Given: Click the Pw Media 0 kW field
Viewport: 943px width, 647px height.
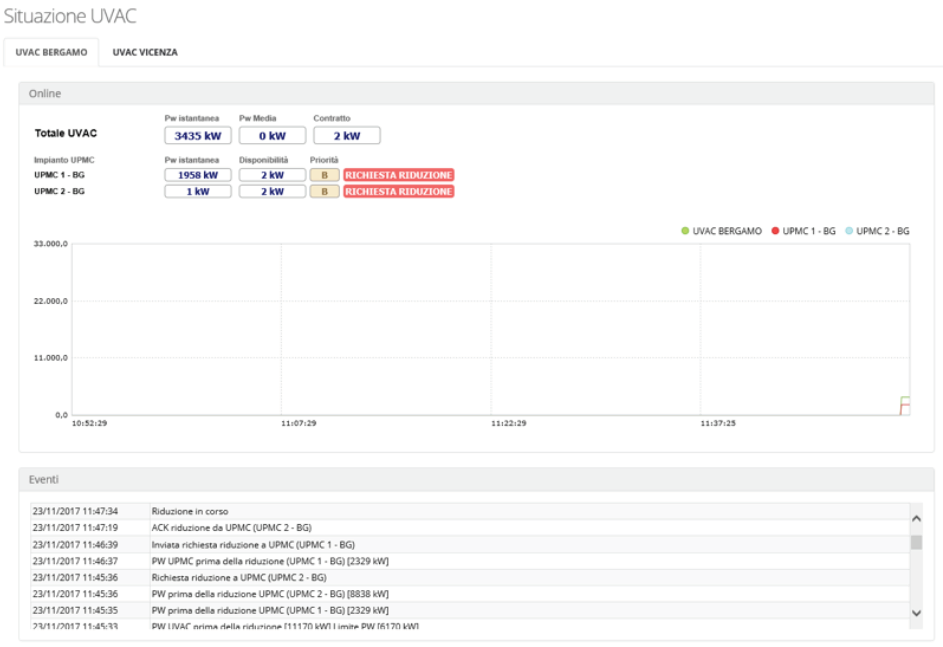Looking at the screenshot, I should pos(272,136).
